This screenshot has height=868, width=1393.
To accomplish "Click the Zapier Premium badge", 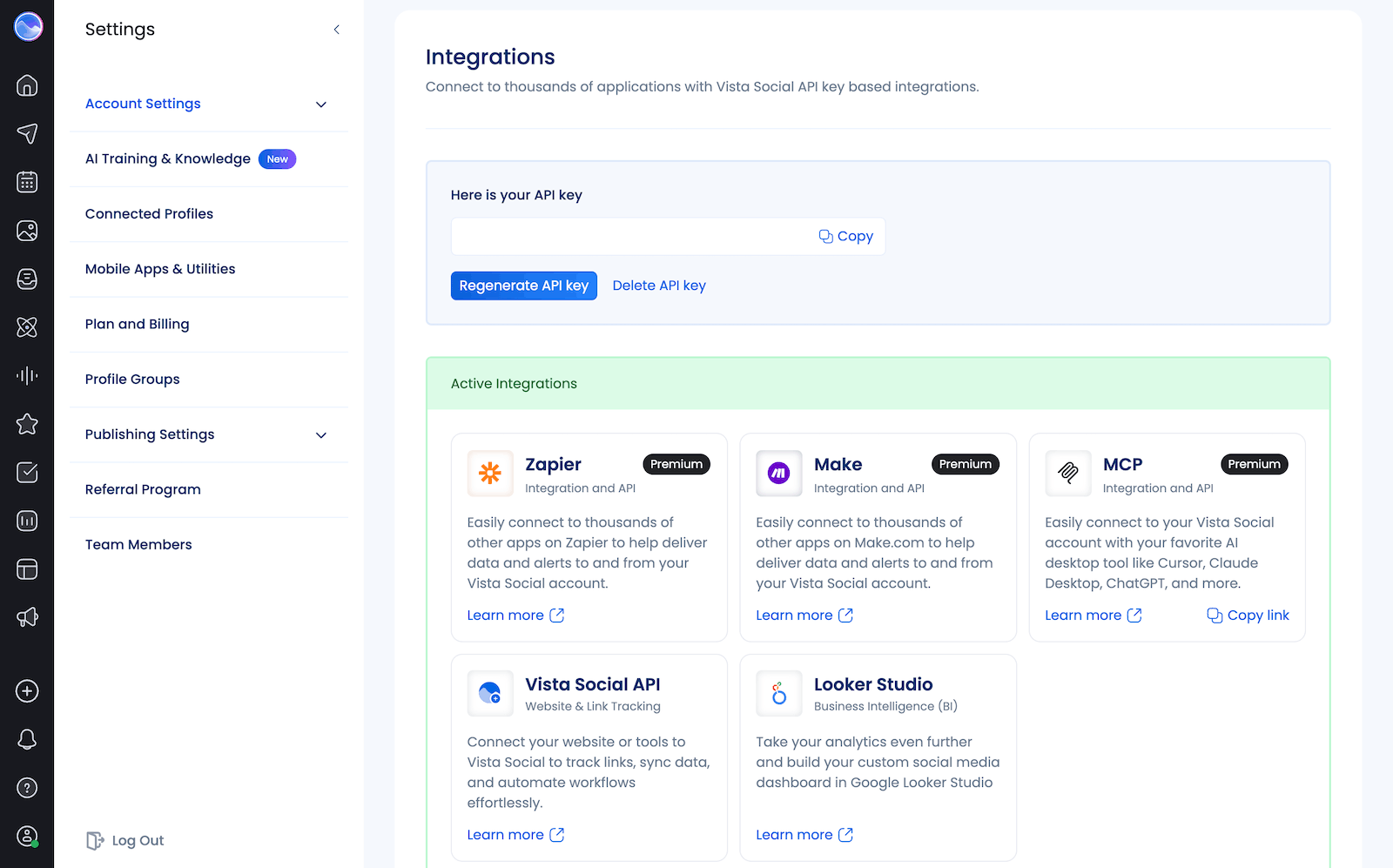I will pyautogui.click(x=676, y=465).
